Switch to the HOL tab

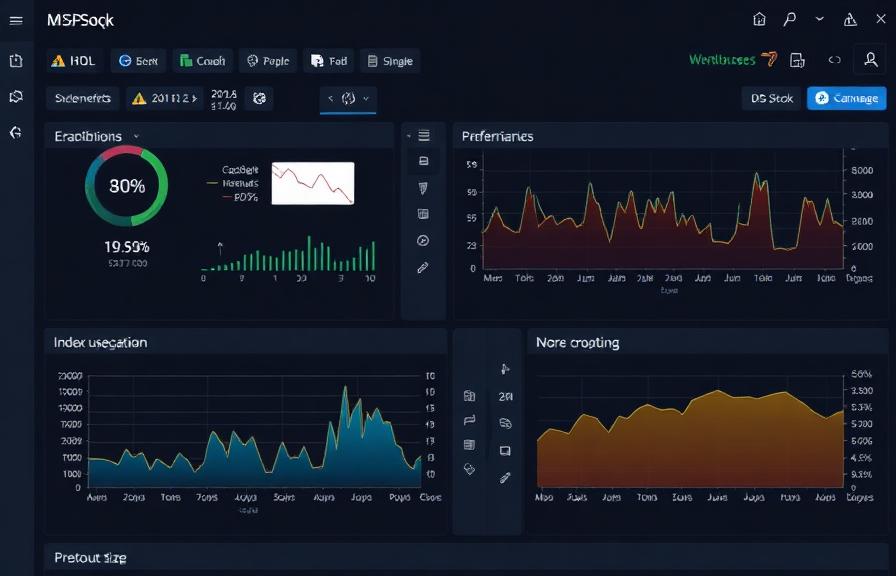(73, 60)
